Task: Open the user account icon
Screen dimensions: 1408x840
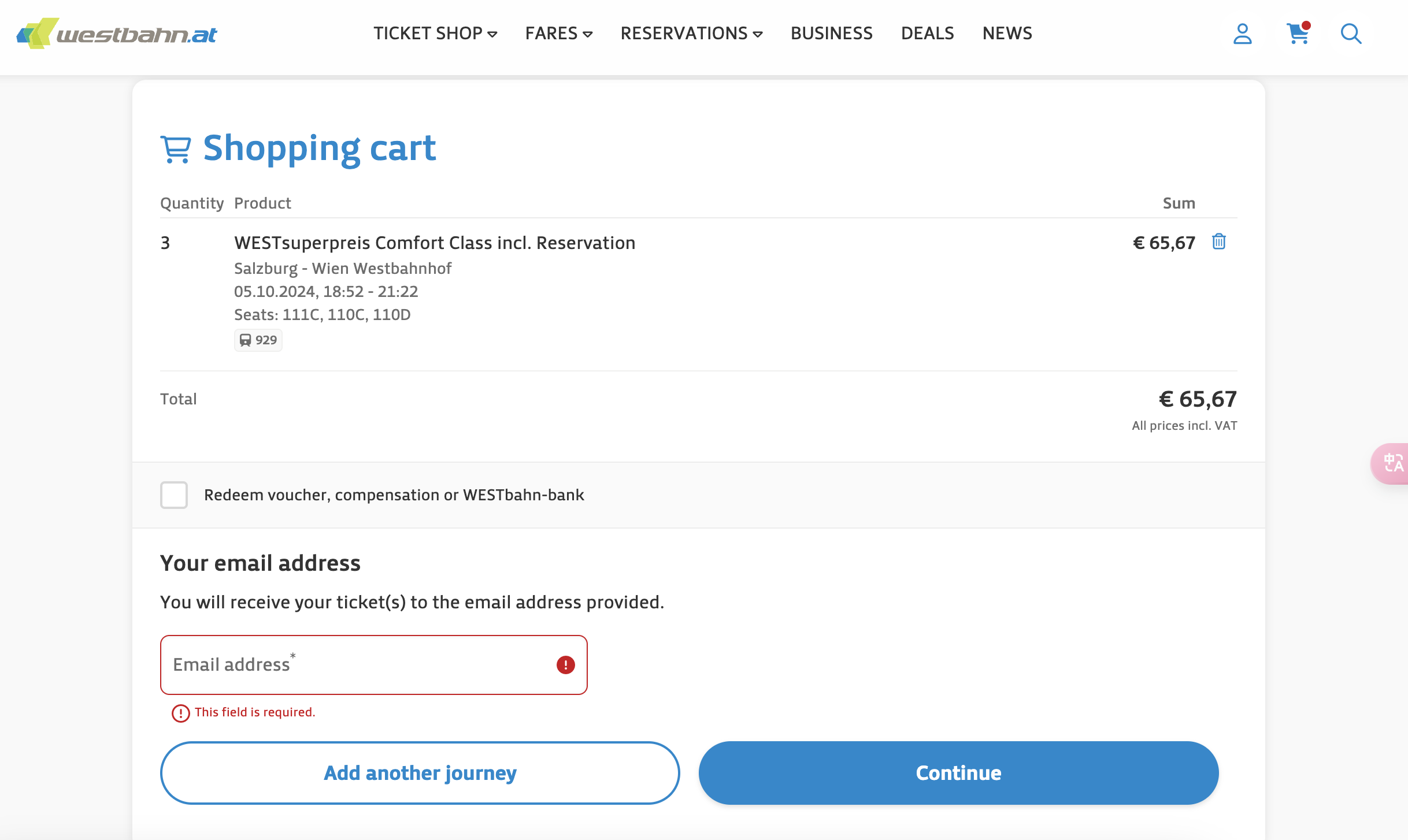Action: click(1242, 34)
